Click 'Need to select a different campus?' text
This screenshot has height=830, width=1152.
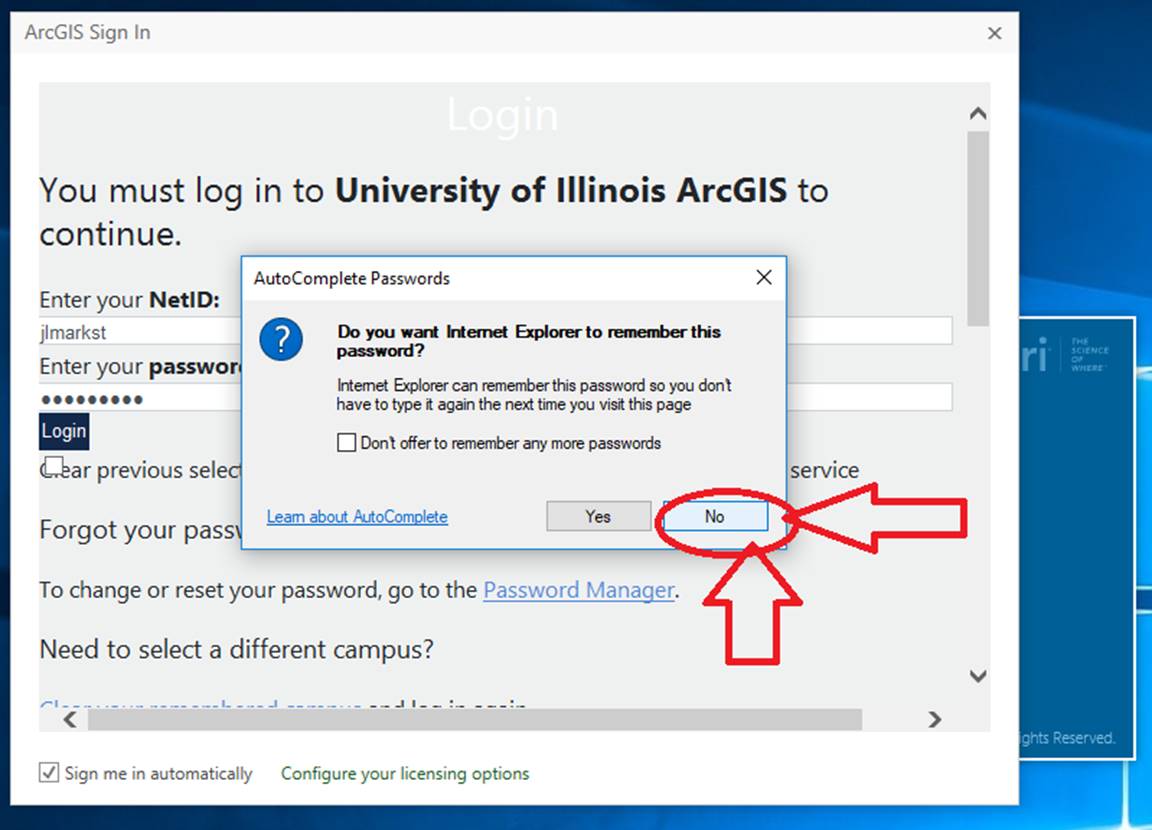coord(237,649)
